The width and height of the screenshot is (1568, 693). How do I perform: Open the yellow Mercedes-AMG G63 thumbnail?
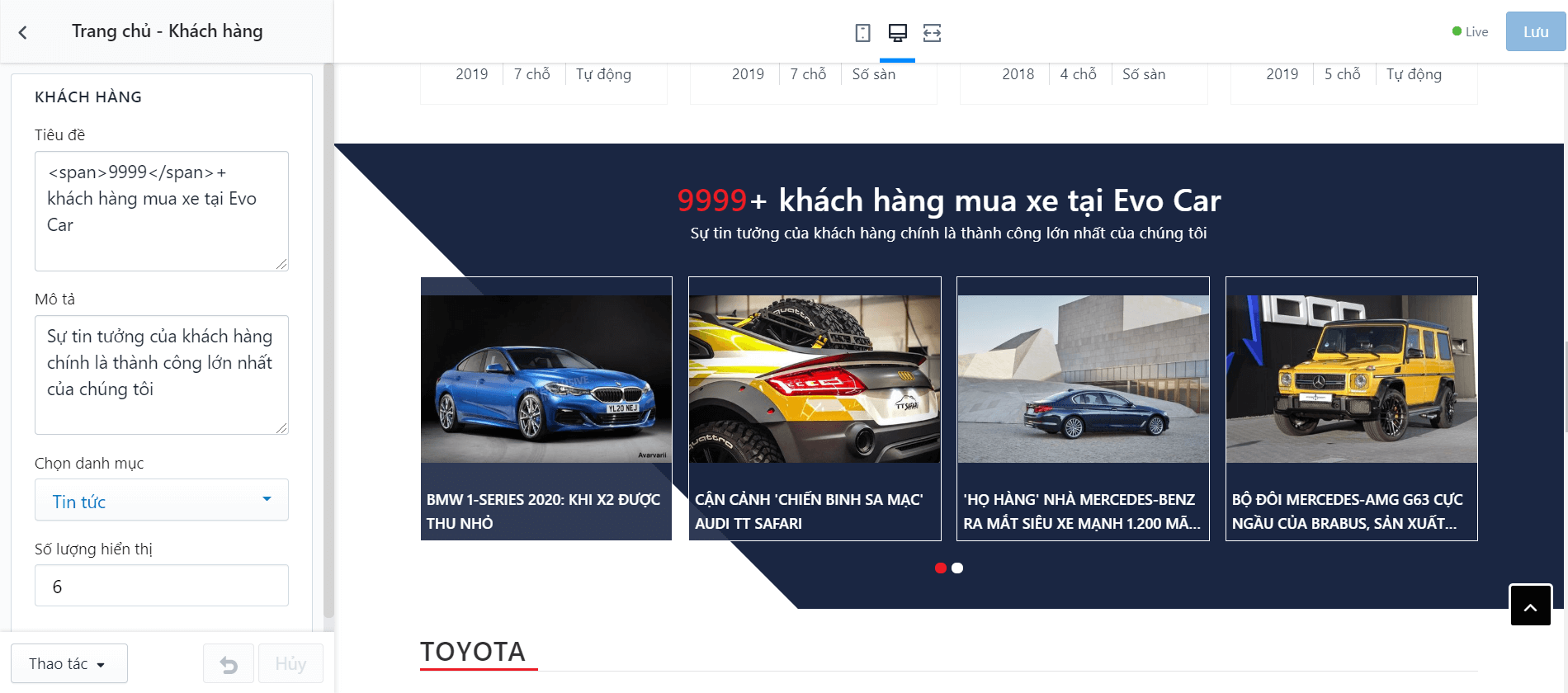point(1352,379)
